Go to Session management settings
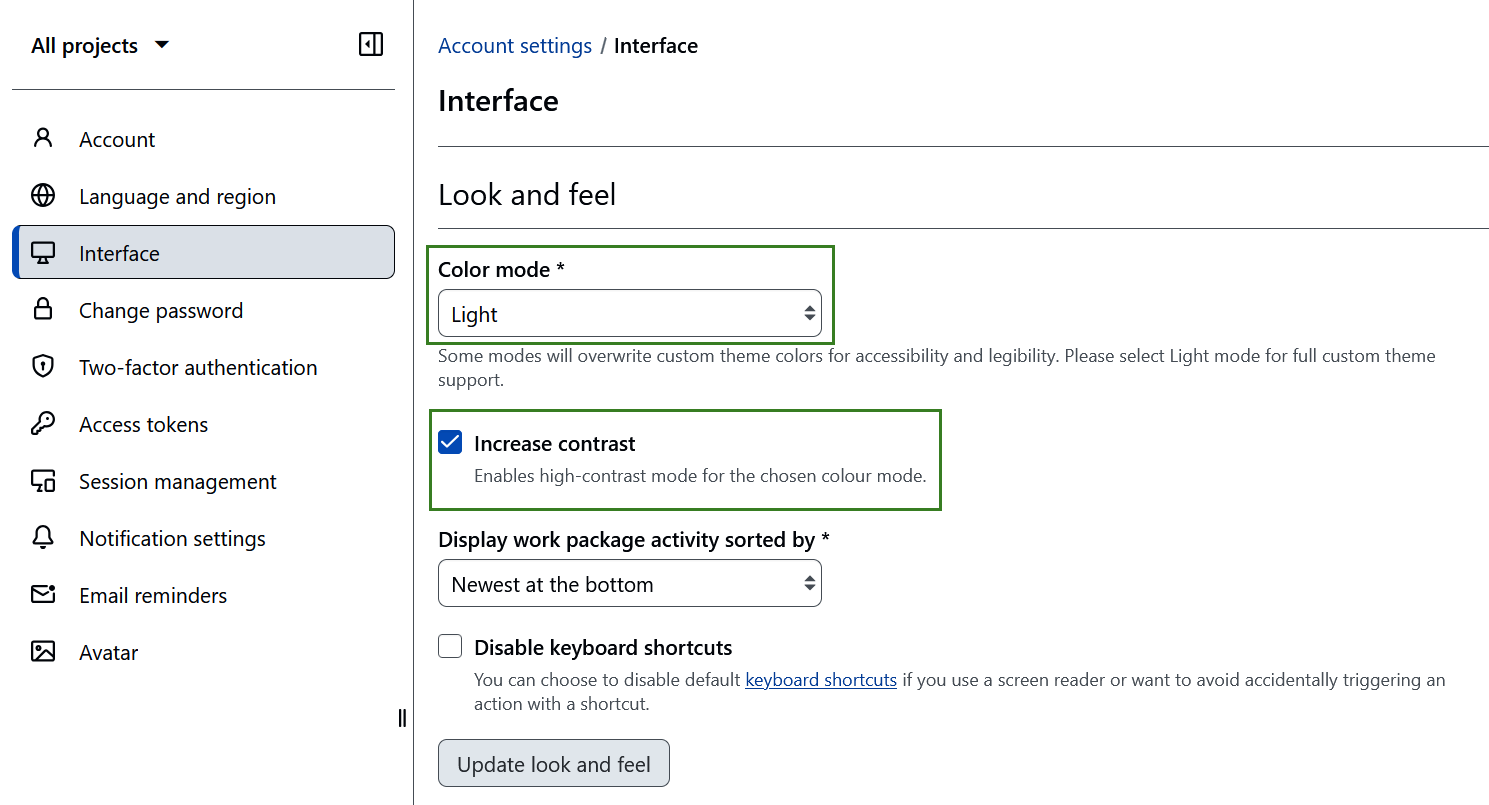1489x805 pixels. pos(43,481)
